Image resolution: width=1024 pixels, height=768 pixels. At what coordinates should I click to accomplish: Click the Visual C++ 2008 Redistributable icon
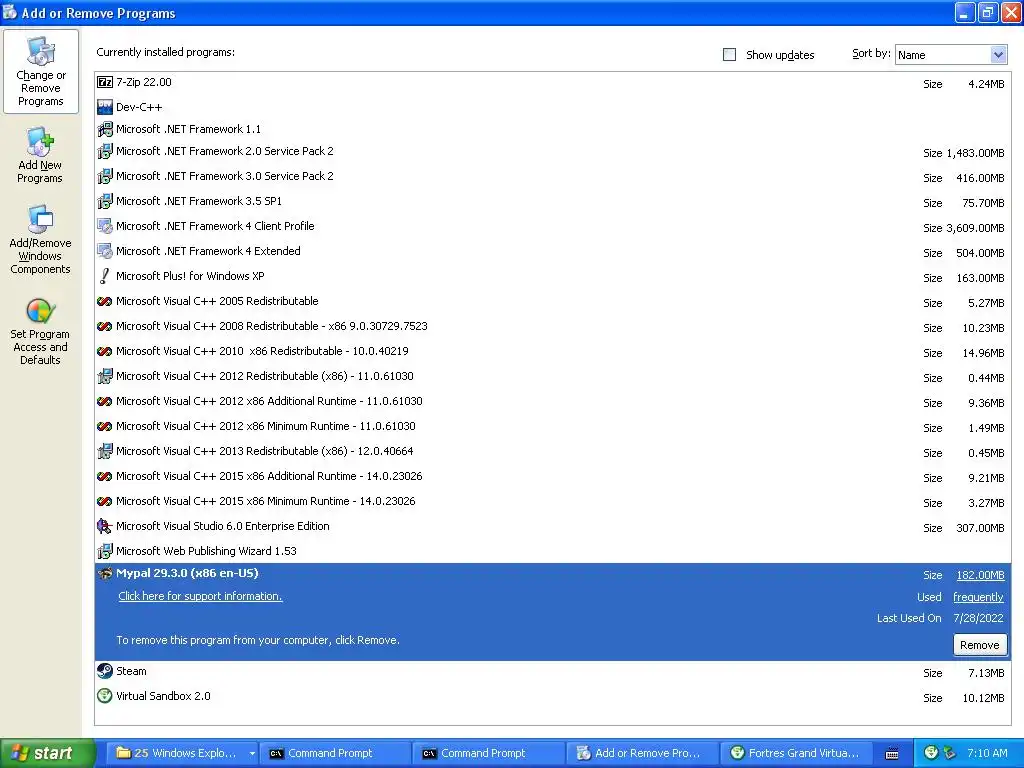click(104, 326)
